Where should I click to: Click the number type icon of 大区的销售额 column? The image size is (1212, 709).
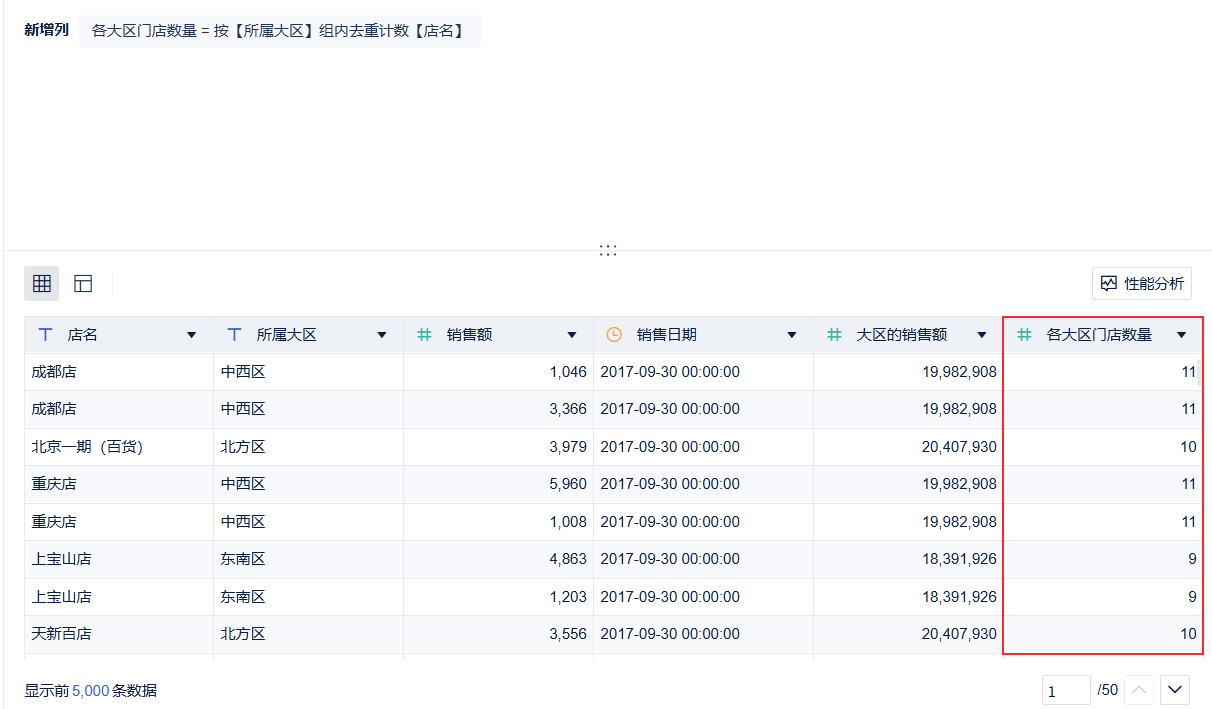pos(834,335)
